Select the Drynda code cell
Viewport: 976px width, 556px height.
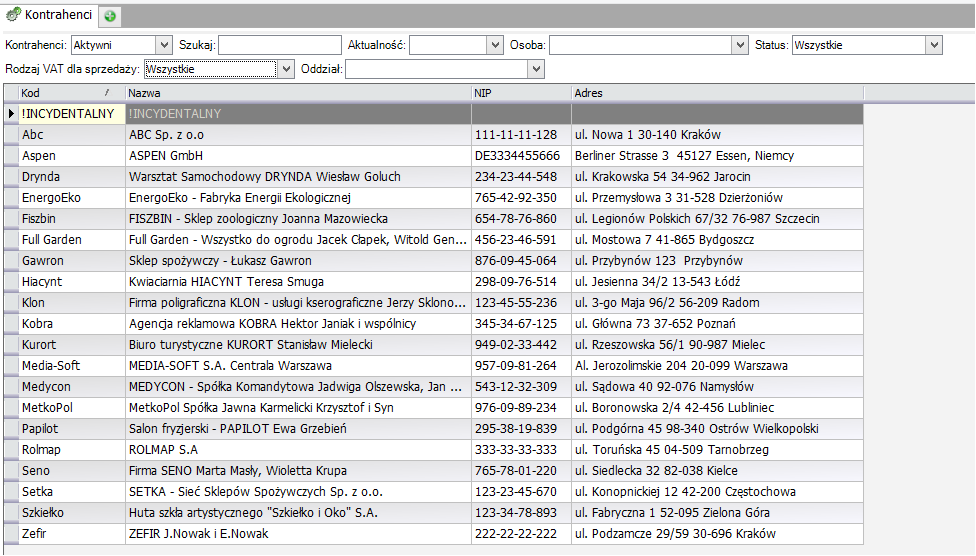click(x=72, y=177)
